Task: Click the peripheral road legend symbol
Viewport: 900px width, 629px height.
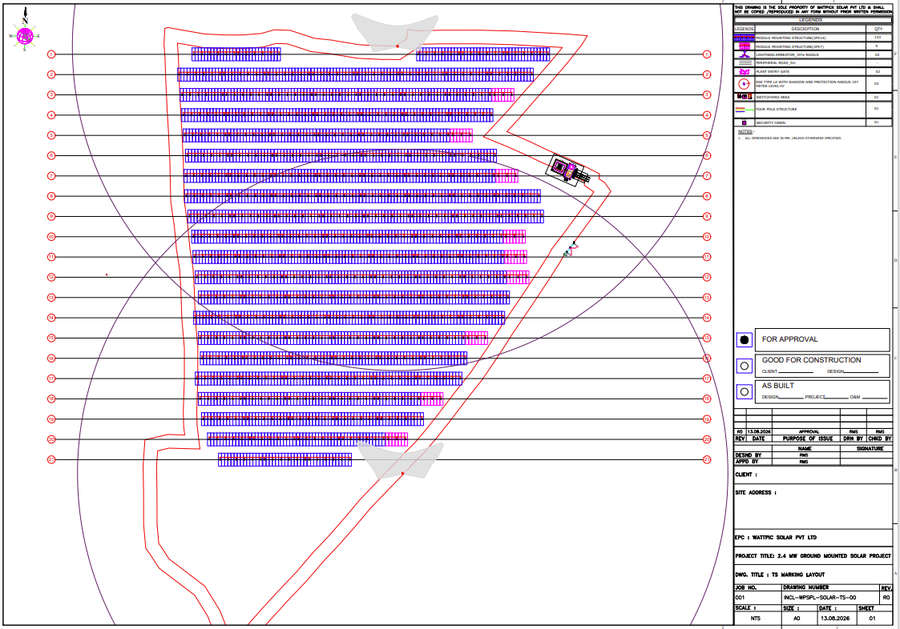Action: 745,63
